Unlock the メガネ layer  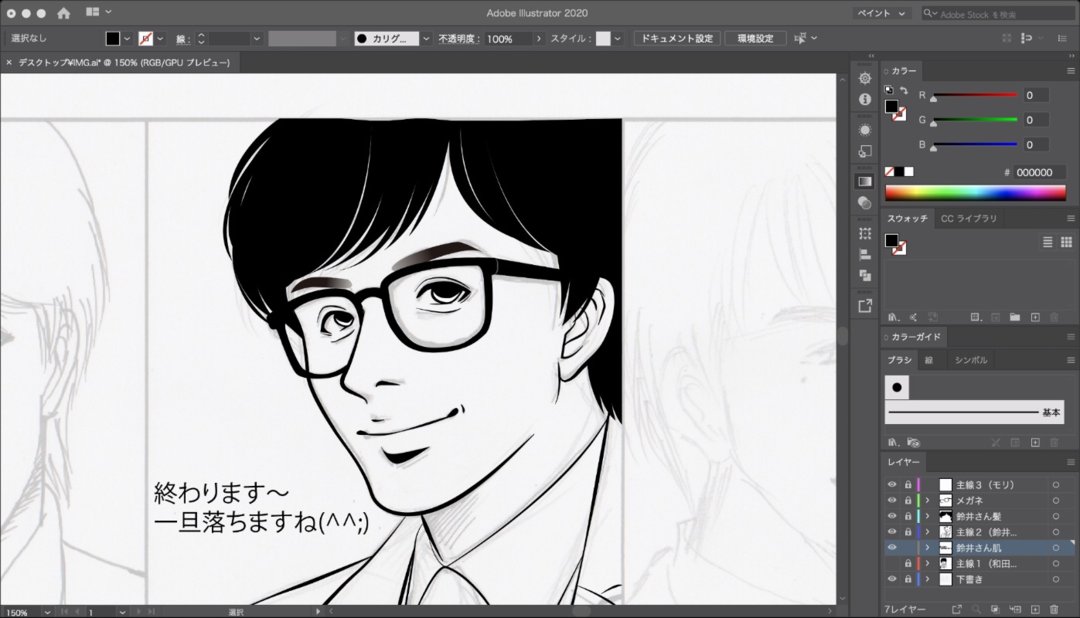pyautogui.click(x=908, y=500)
